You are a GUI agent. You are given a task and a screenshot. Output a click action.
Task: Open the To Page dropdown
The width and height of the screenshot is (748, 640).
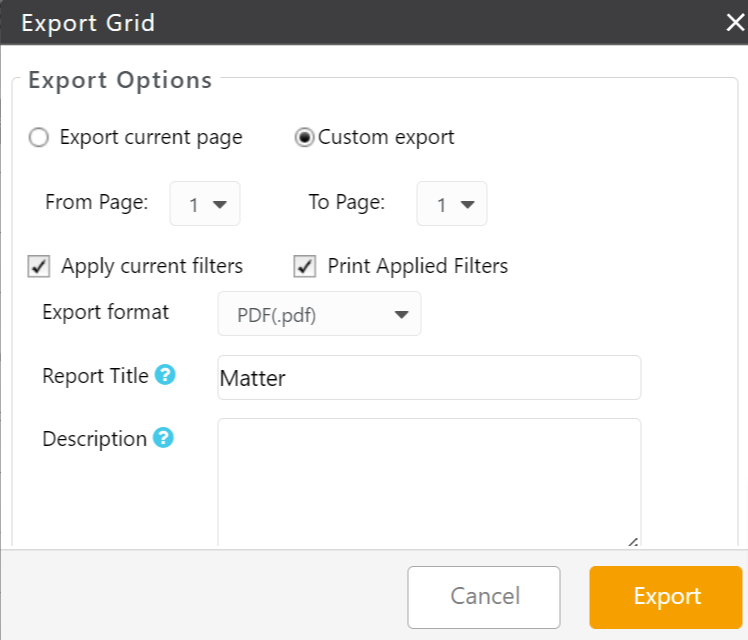pos(452,204)
